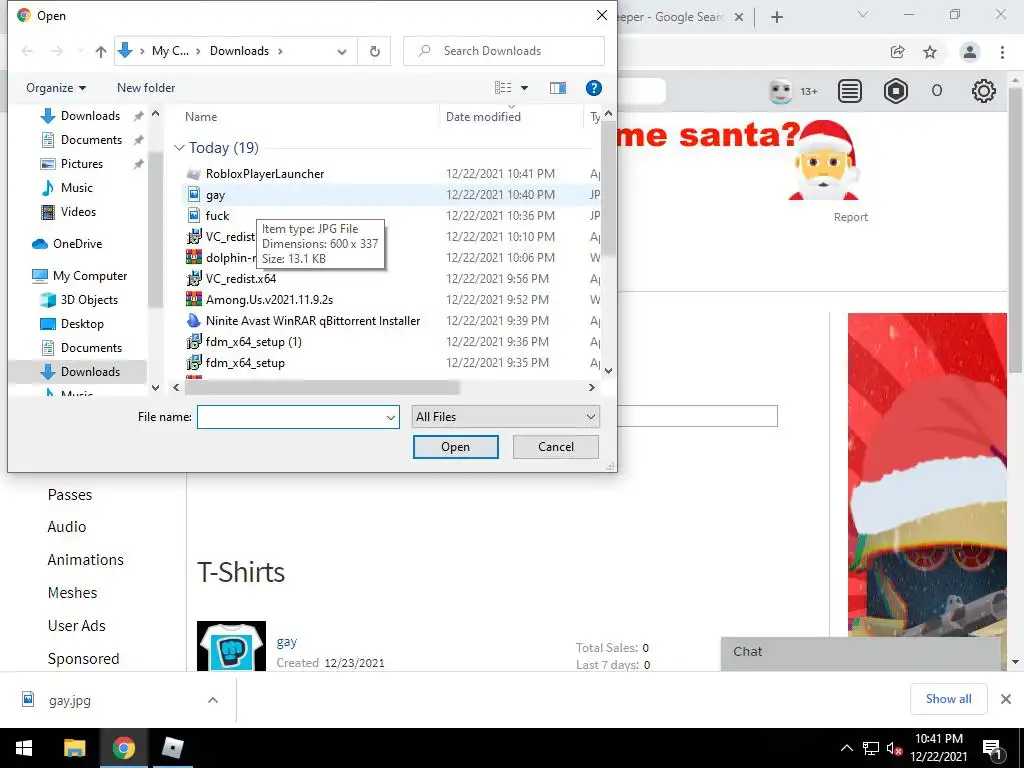Open the Organize menu
The height and width of the screenshot is (768, 1024).
[56, 88]
